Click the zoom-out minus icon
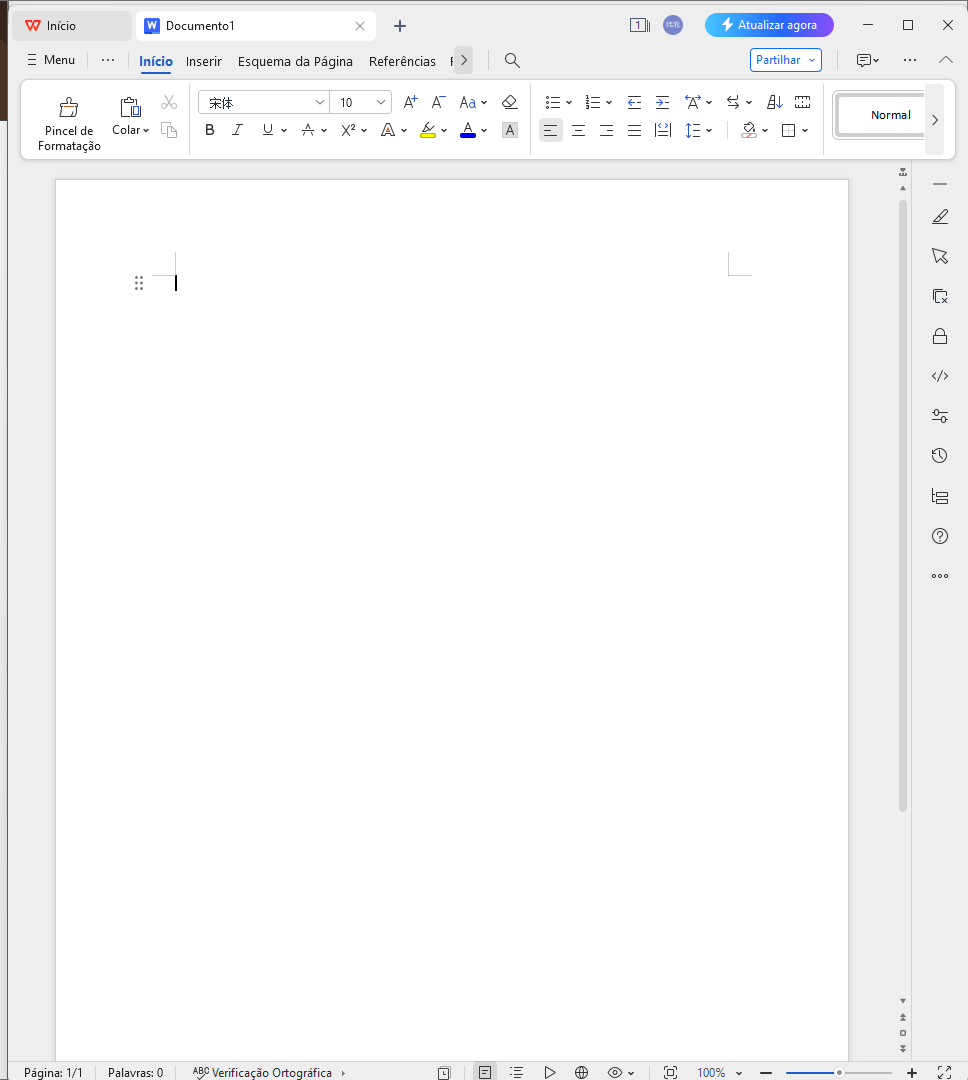Screen dimensions: 968x1080 click(765, 1072)
